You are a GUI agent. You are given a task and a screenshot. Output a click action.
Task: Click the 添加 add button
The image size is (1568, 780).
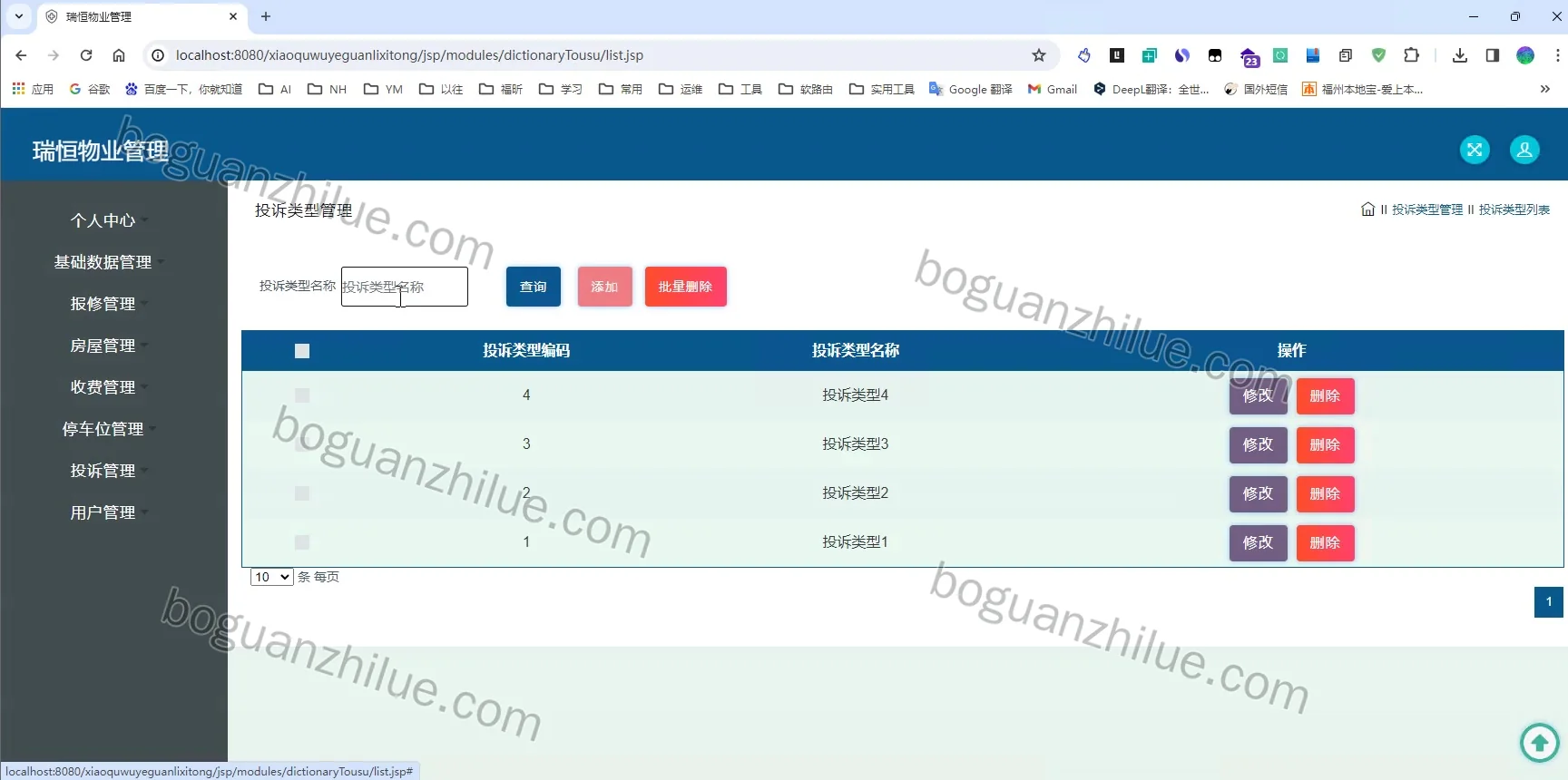tap(605, 287)
